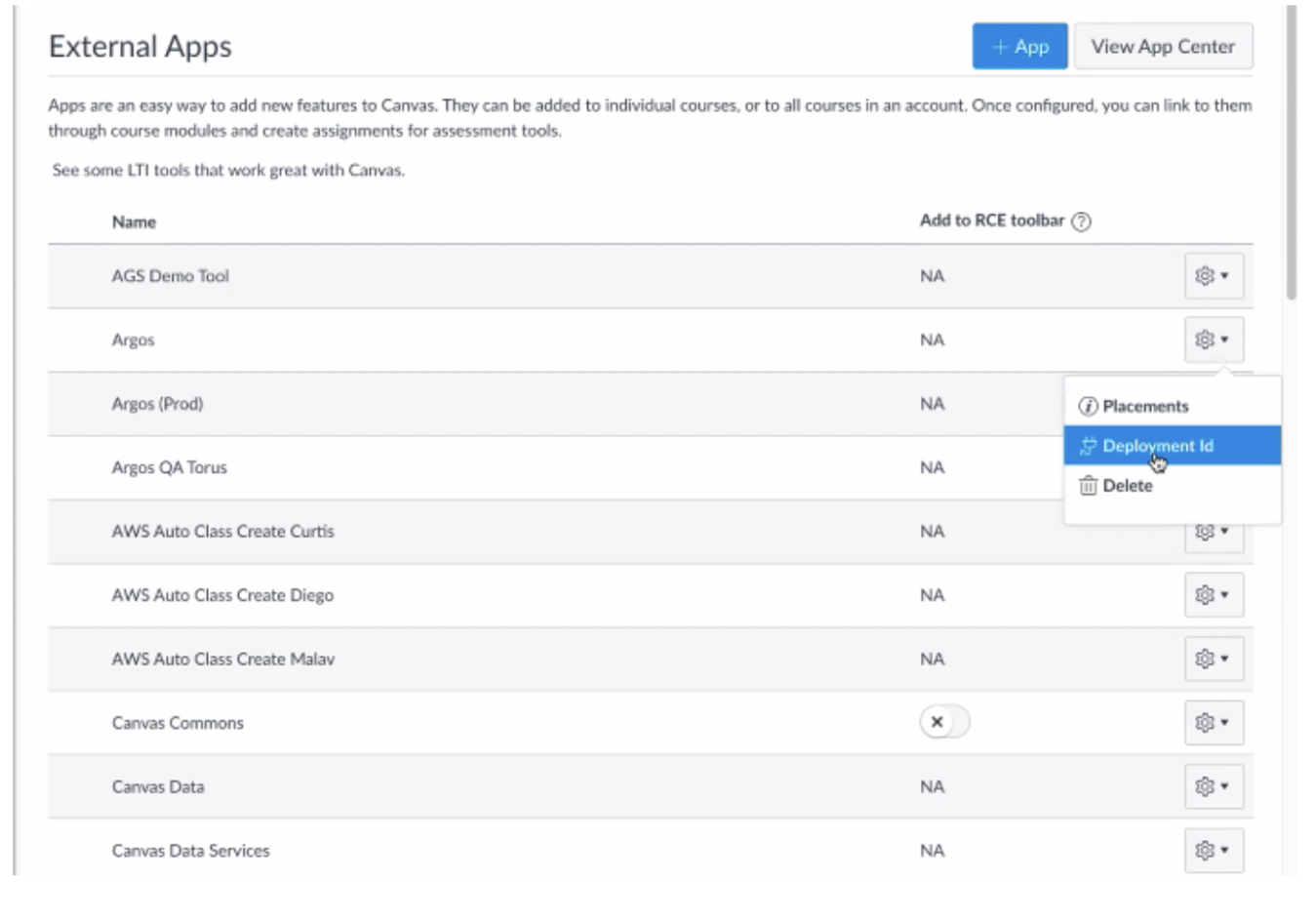Click the info icon beside Placements
Screen dimensions: 1316x921
[x=1088, y=406]
